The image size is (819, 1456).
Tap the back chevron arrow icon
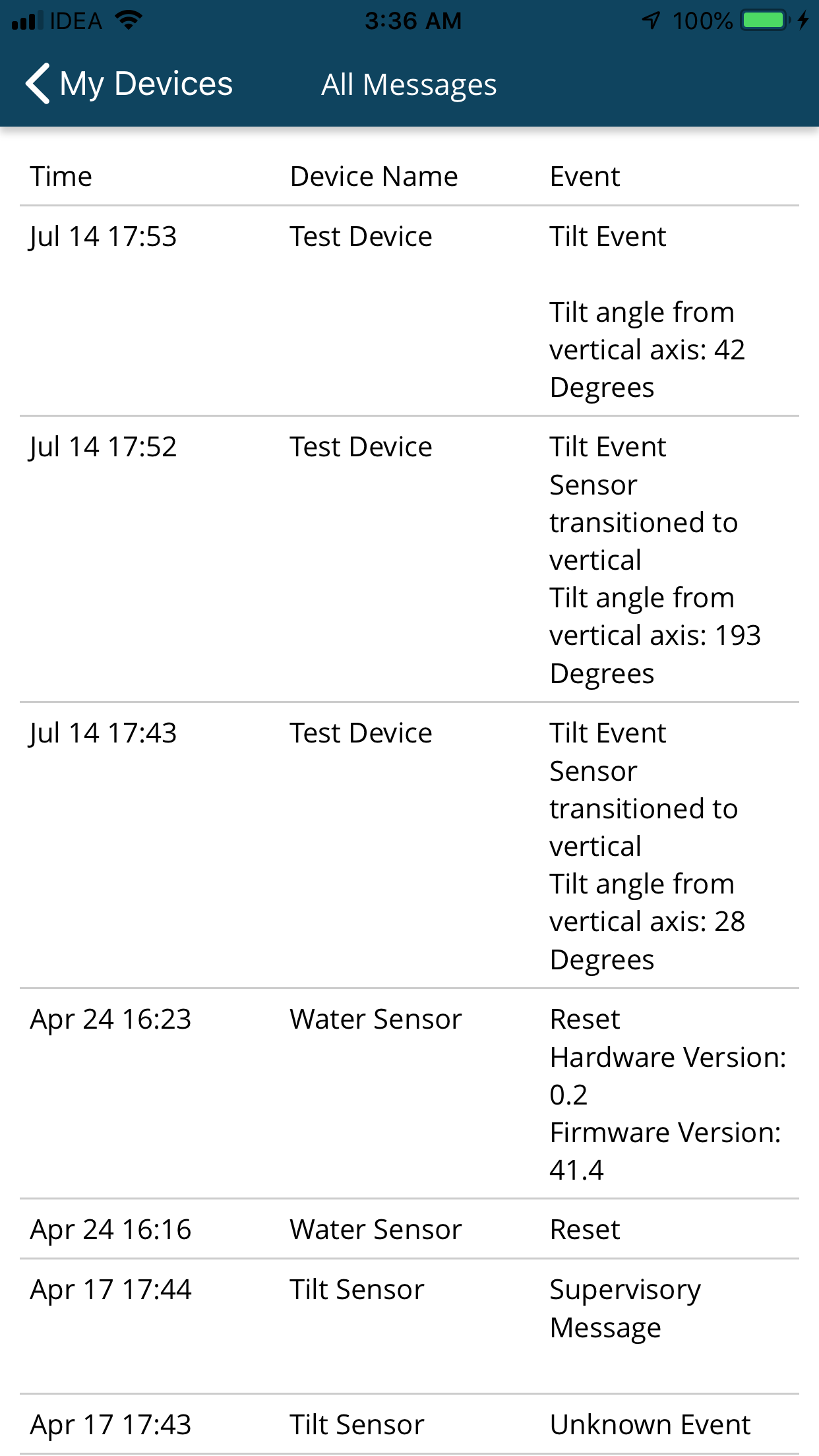(36, 83)
